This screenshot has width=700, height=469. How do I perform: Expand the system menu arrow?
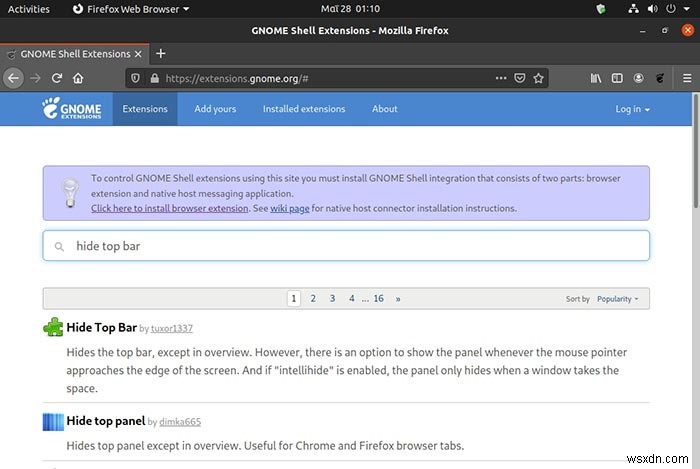click(687, 9)
